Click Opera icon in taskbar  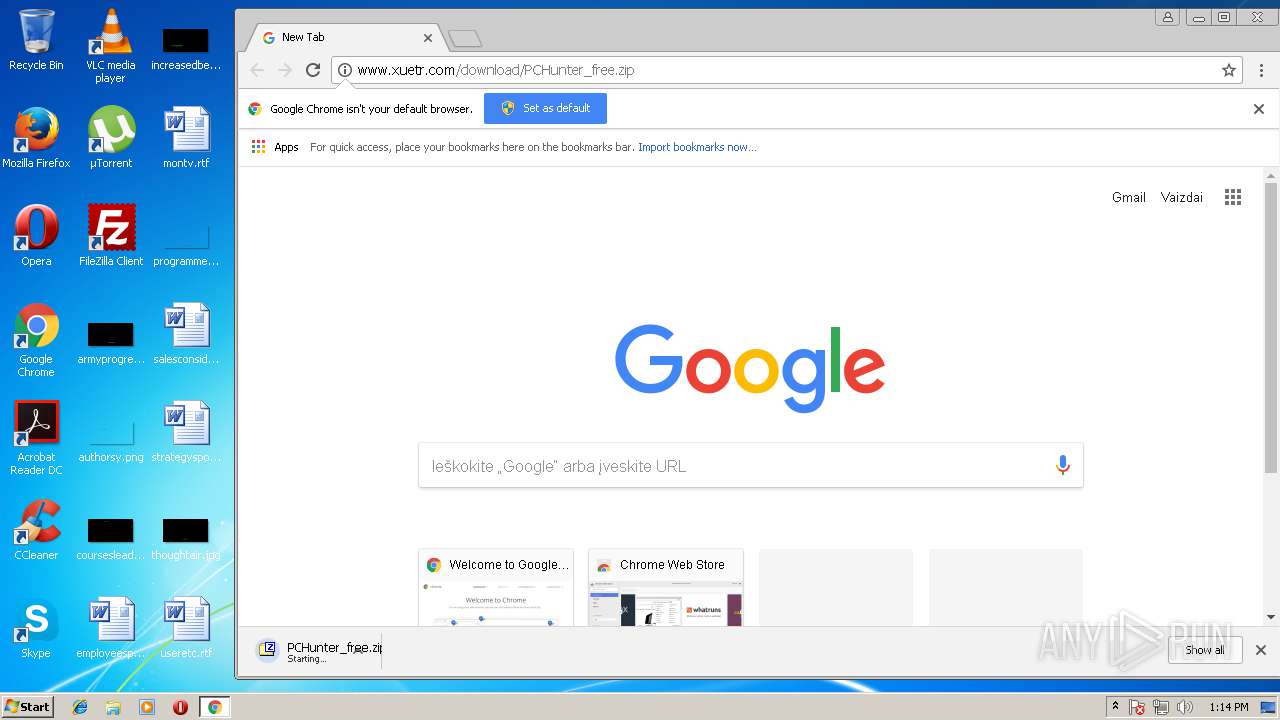coord(180,707)
